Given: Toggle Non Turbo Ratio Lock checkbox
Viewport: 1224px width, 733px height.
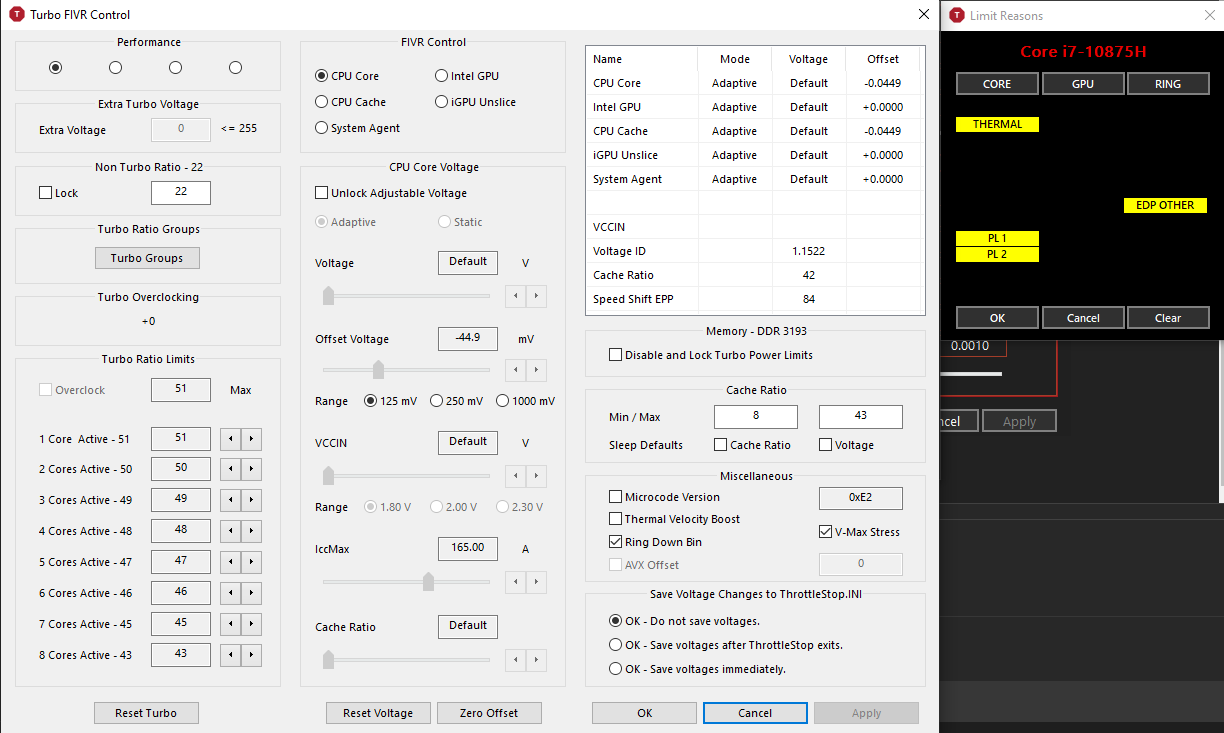Looking at the screenshot, I should coord(59,193).
